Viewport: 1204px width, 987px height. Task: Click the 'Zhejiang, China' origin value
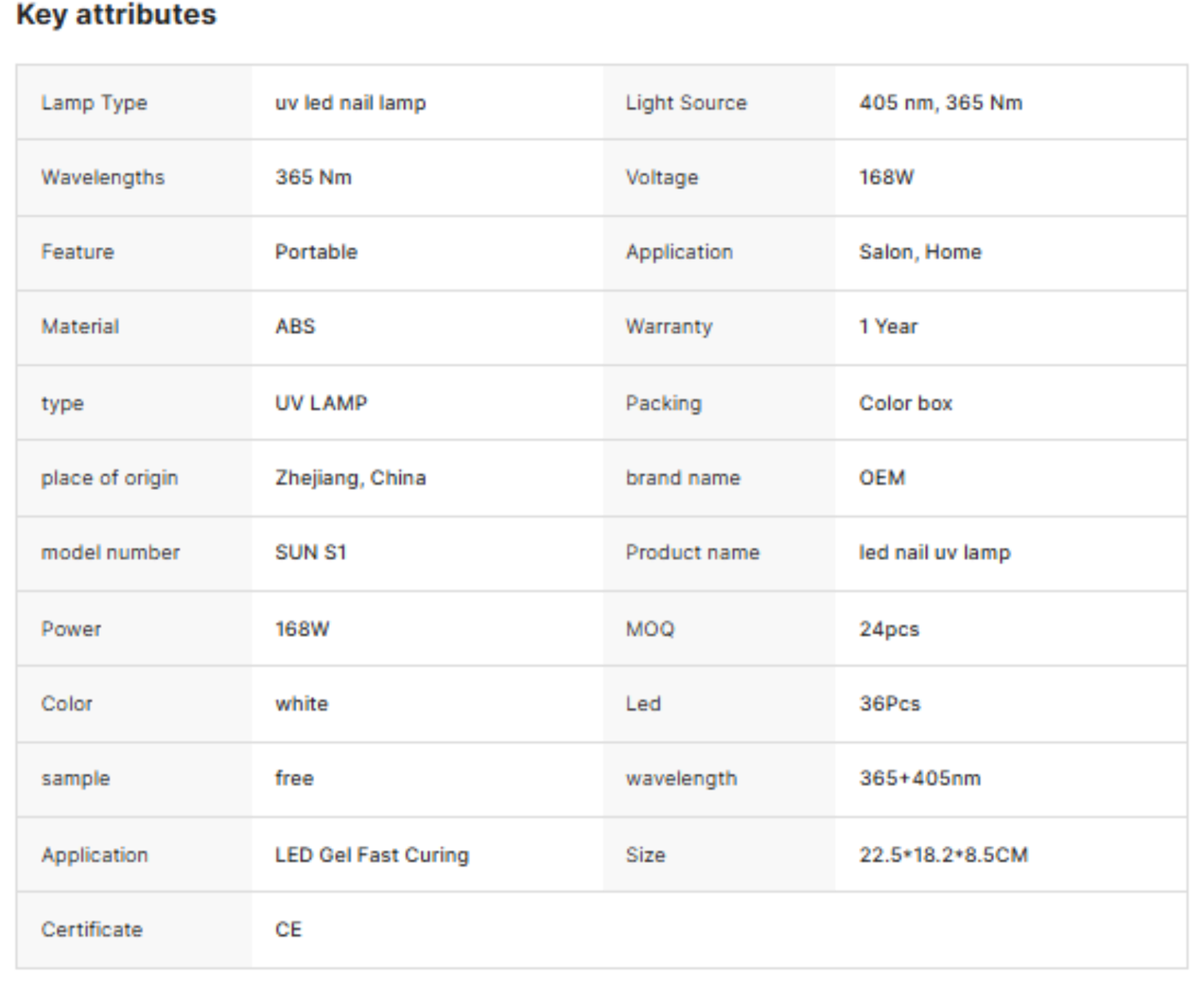point(350,478)
